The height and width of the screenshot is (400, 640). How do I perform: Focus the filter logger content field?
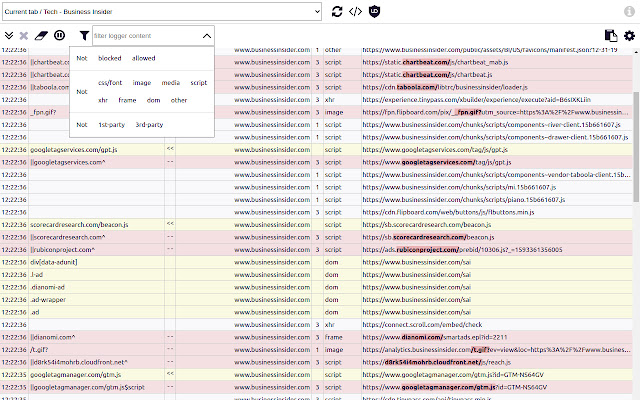(x=147, y=36)
